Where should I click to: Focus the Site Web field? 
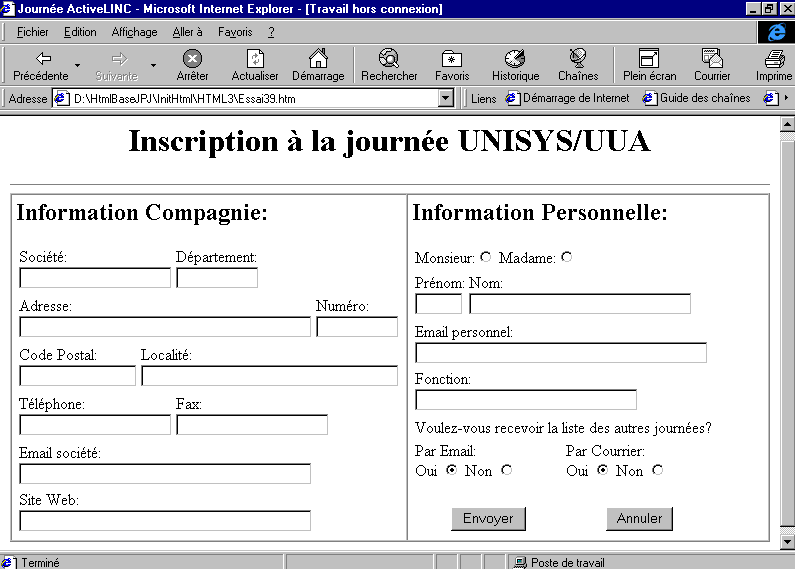pos(165,521)
